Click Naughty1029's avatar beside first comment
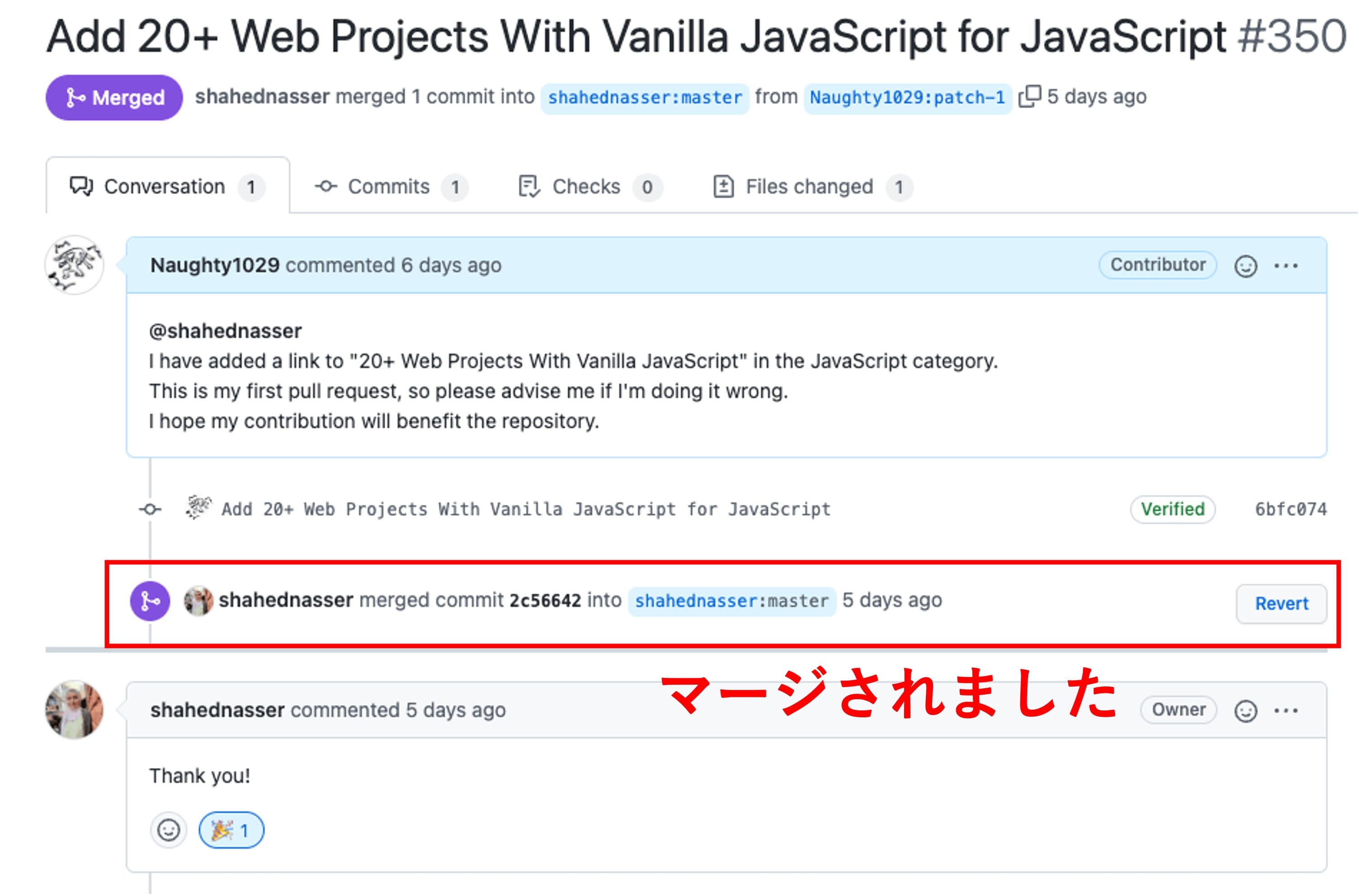 tap(74, 265)
